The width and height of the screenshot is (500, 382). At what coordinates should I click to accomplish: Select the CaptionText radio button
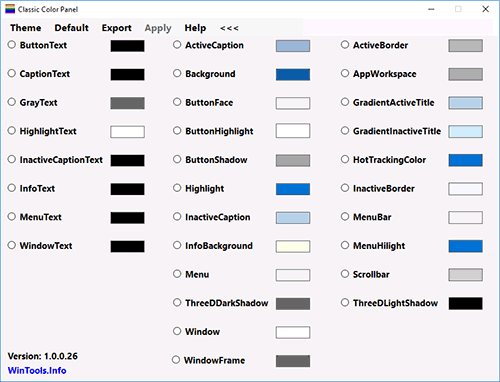[12, 73]
